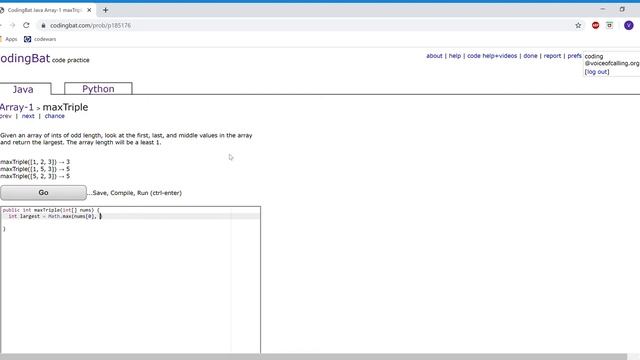Image resolution: width=640 pixels, height=360 pixels.
Task: Open the green extension icon in toolbar
Action: point(609,25)
